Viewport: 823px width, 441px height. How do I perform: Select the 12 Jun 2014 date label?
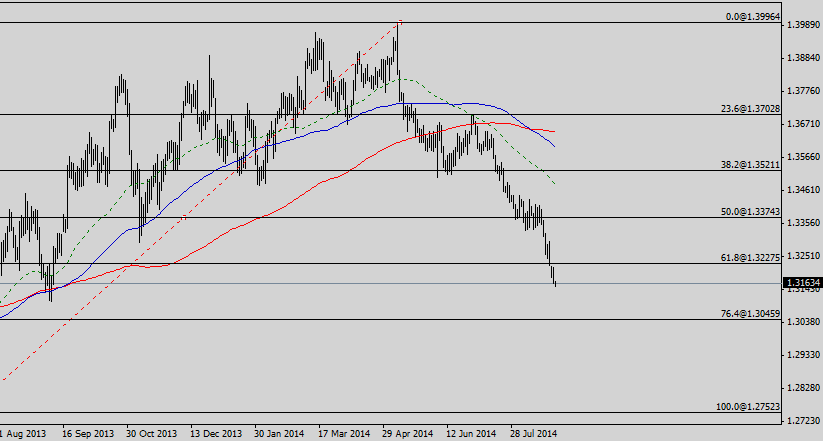coord(471,434)
